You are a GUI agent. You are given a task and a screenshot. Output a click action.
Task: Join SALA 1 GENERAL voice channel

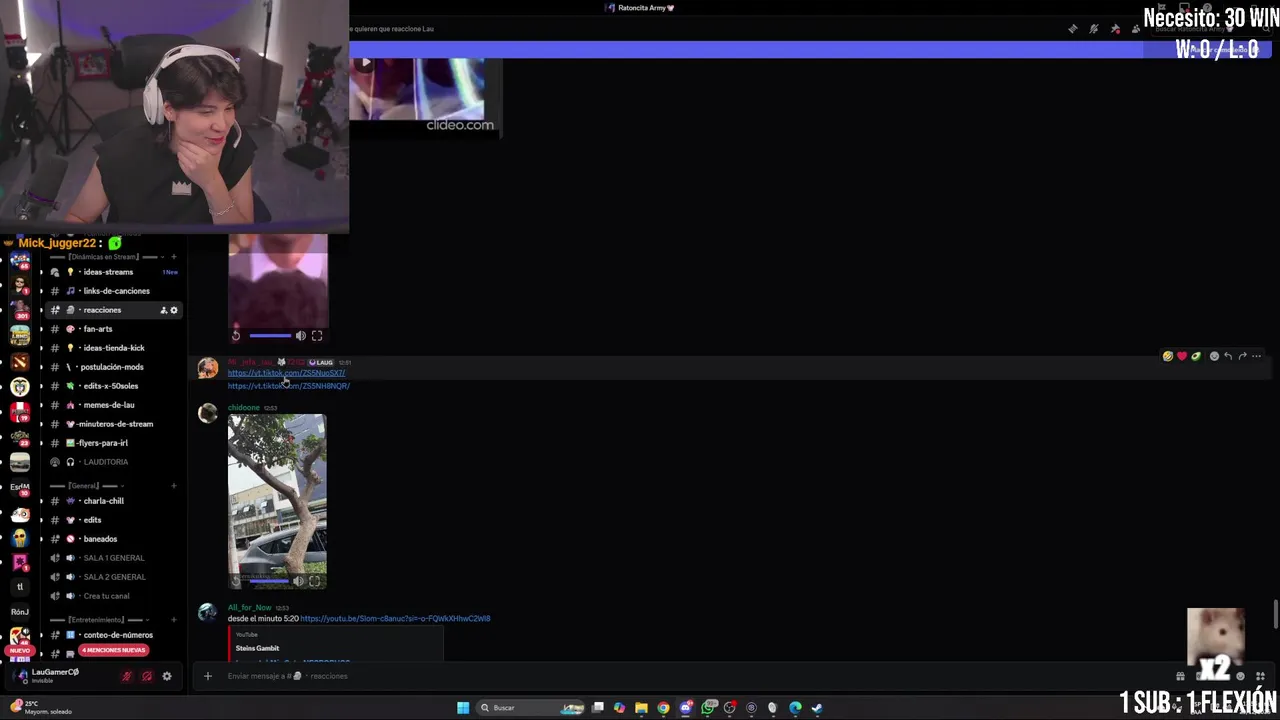(114, 558)
